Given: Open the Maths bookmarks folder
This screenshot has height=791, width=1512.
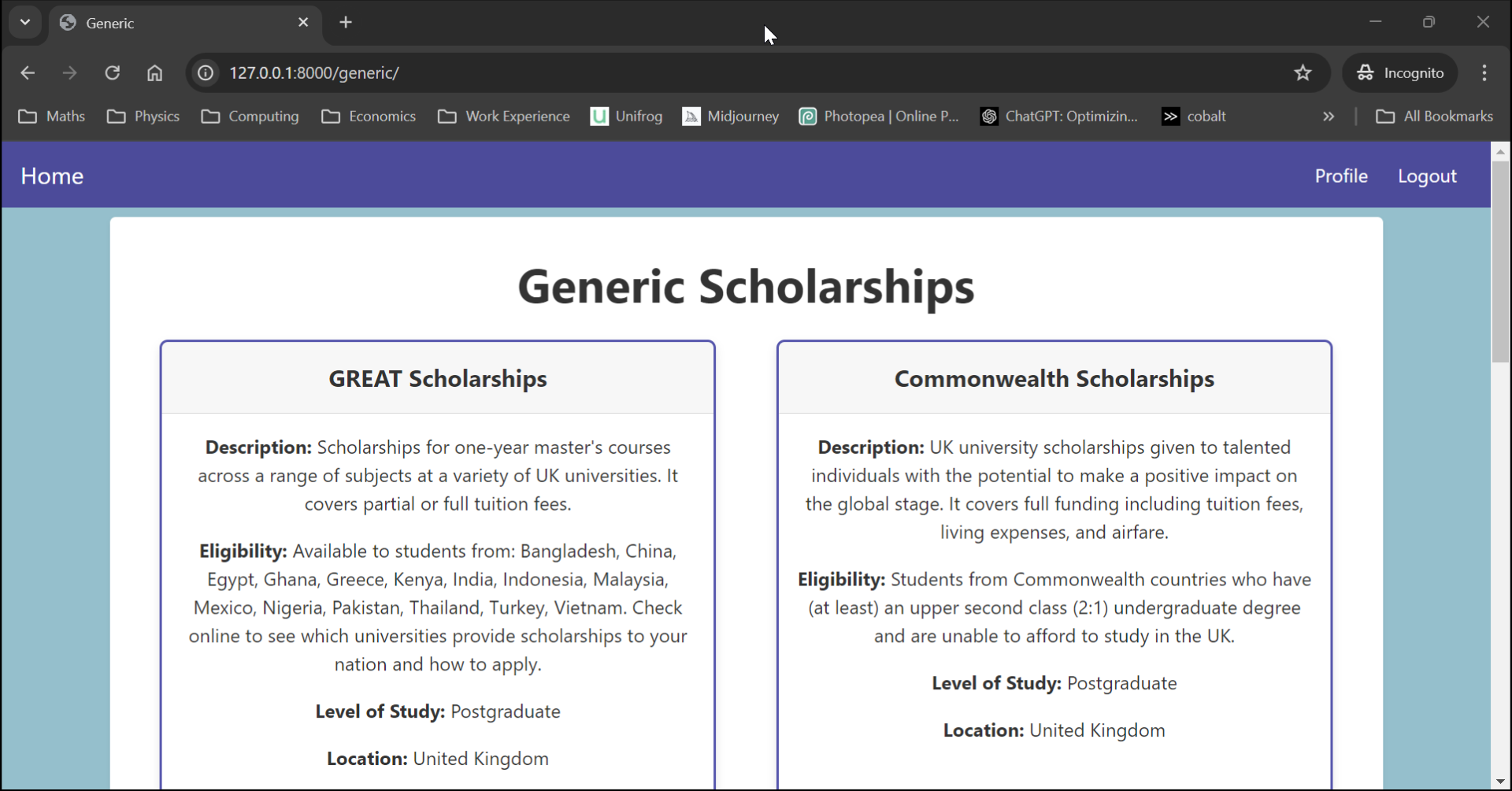Looking at the screenshot, I should coord(52,117).
